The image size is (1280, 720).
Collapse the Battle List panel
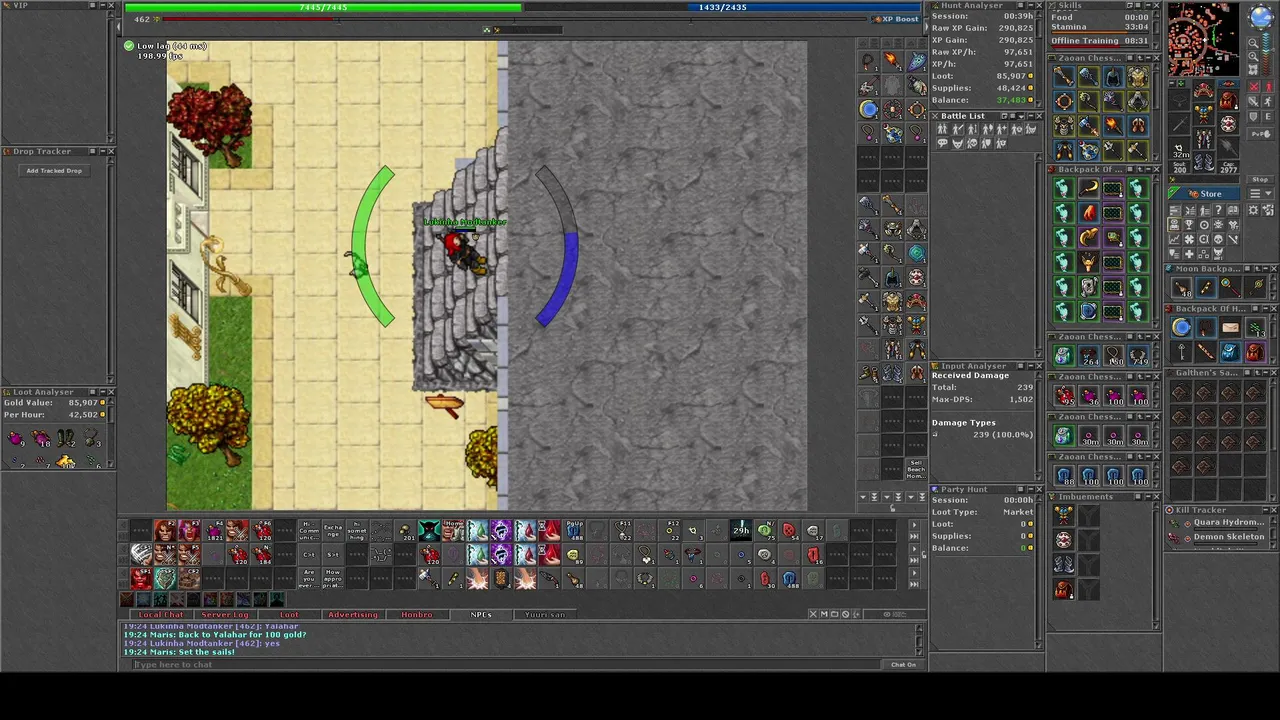1029,116
